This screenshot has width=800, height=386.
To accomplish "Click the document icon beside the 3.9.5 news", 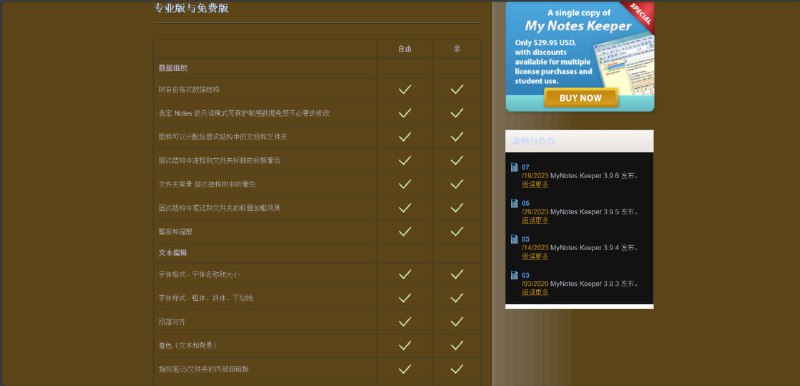I will tap(514, 203).
